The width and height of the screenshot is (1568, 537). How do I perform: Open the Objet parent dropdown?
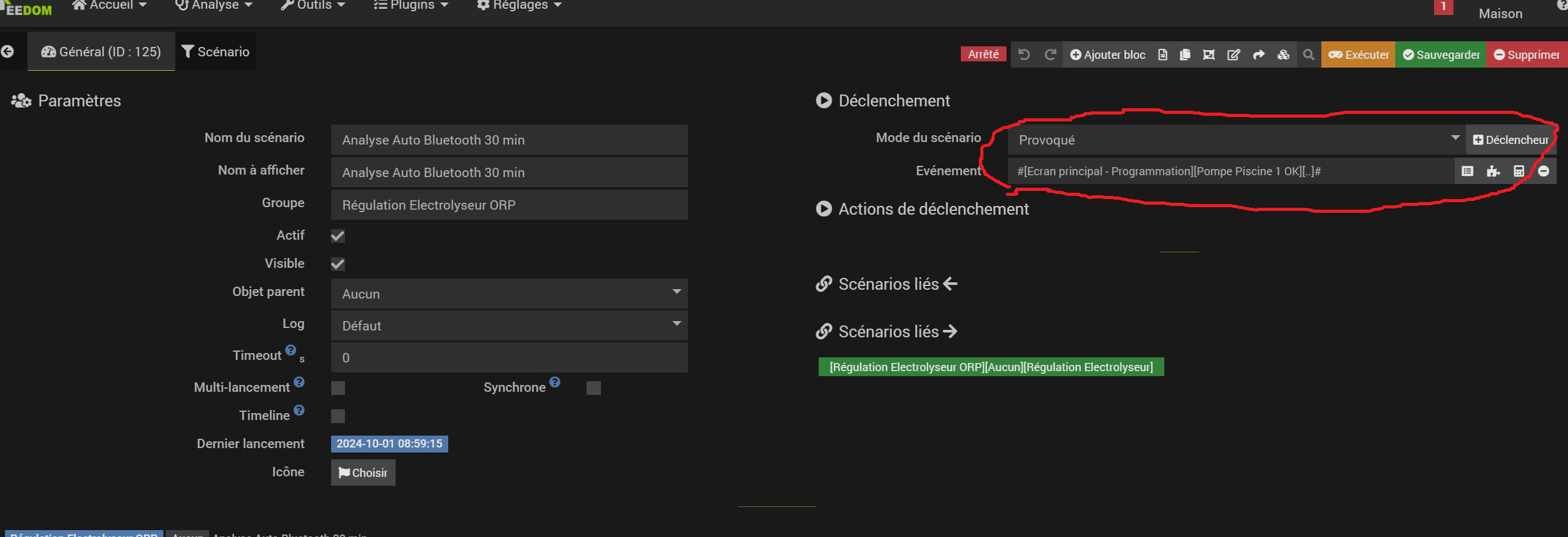tap(509, 294)
